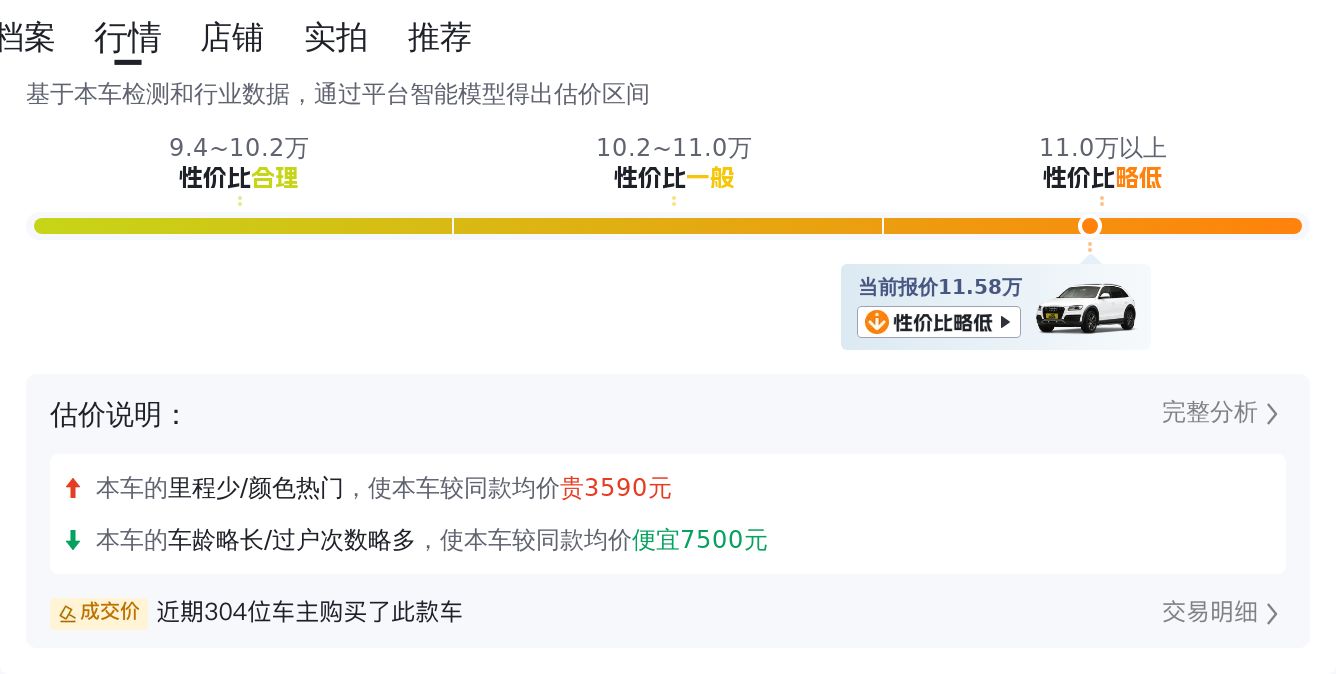The width and height of the screenshot is (1336, 674).
Task: Click the green down-arrow price icon
Action: [72, 541]
